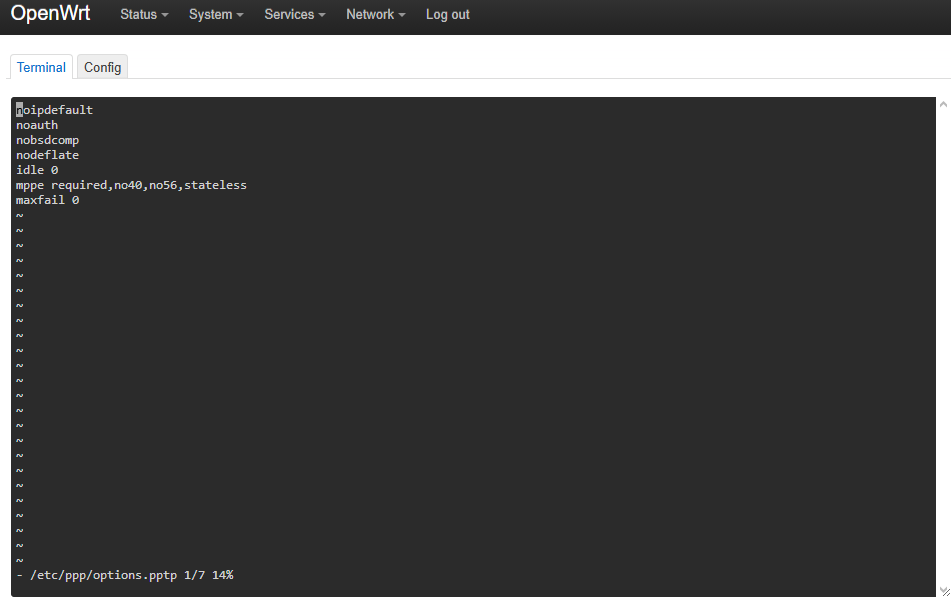The height and width of the screenshot is (613, 951).
Task: Switch to the Terminal tab
Action: coord(41,67)
